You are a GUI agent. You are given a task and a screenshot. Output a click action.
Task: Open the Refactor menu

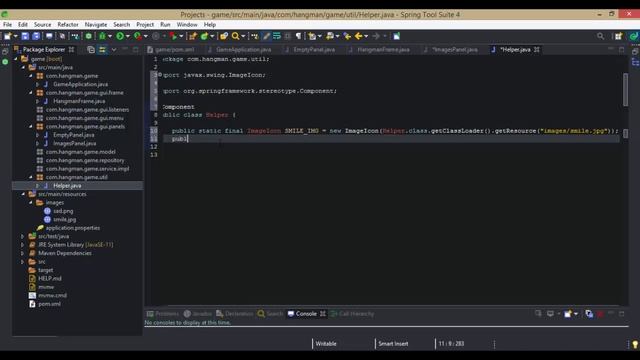click(68, 24)
